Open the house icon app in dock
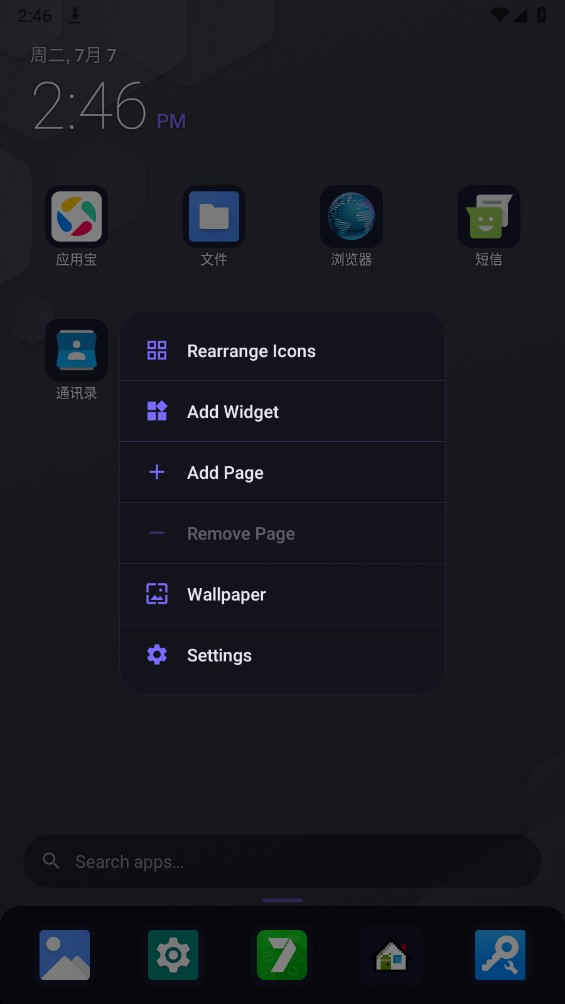The image size is (565, 1004). 391,955
